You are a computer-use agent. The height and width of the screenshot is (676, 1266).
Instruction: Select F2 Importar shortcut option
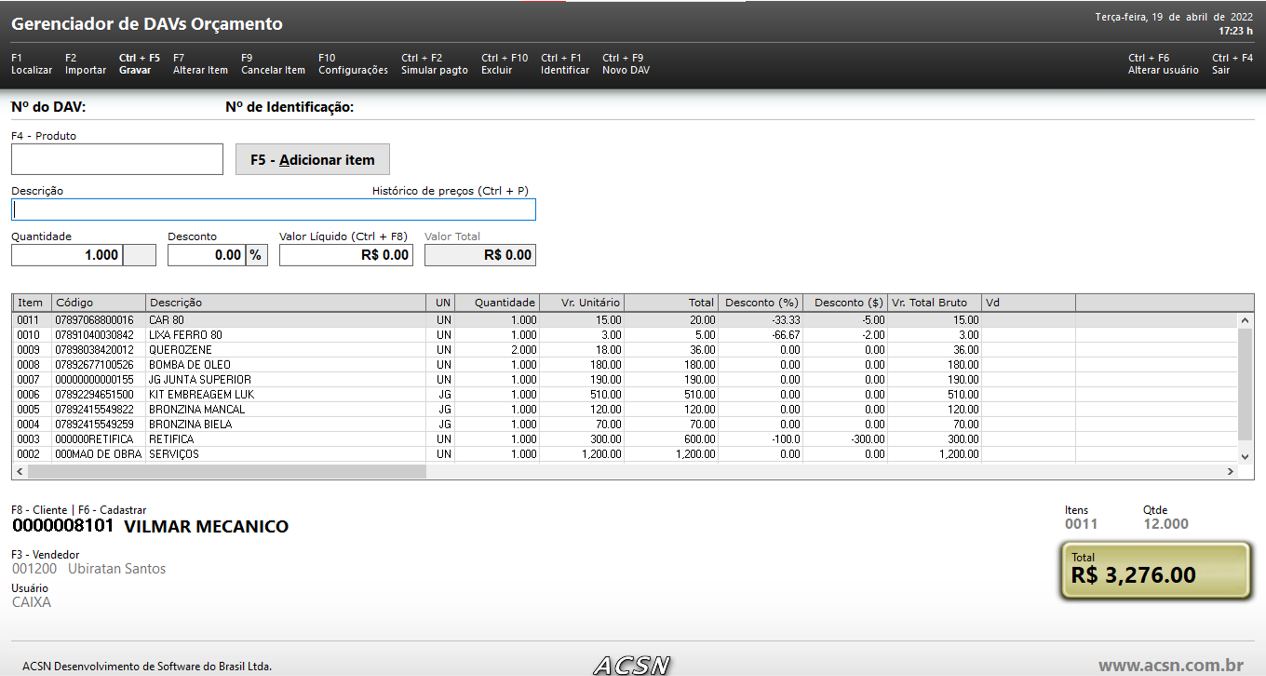click(85, 64)
